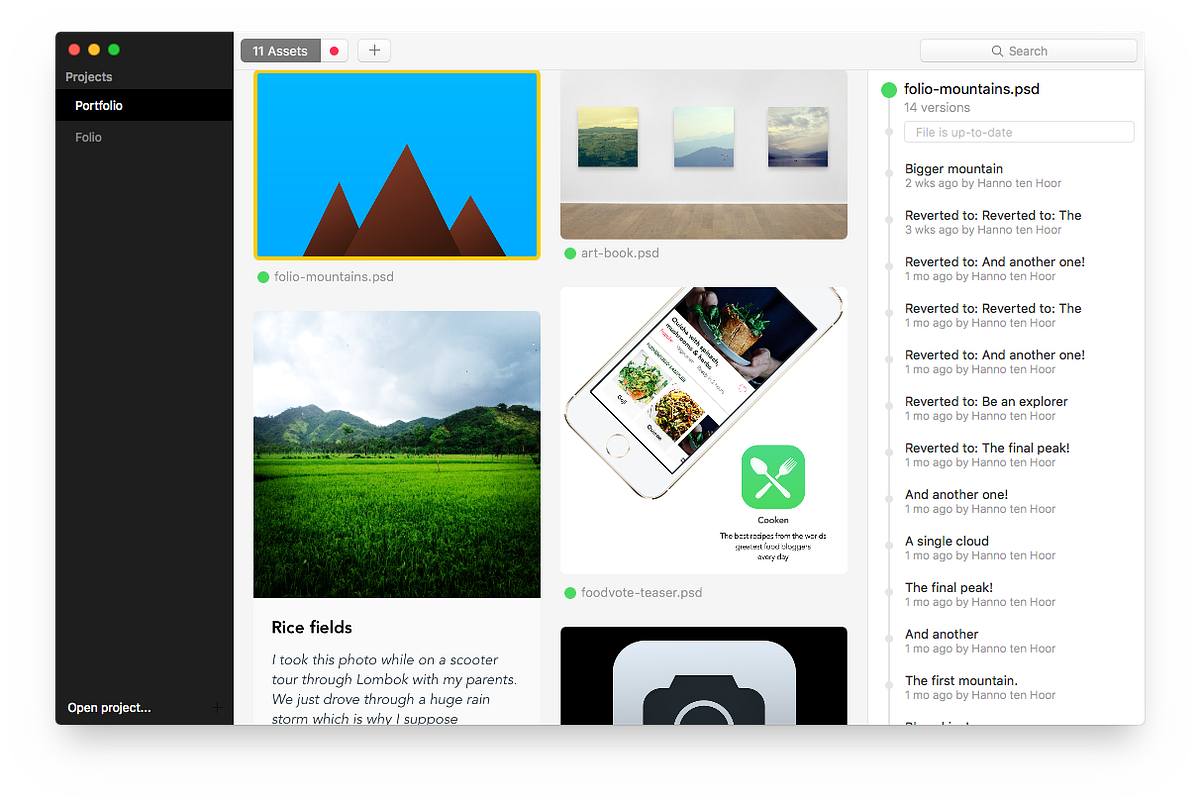The height and width of the screenshot is (804, 1200).
Task: Click timeline dot beside Bigger mountain
Action: click(x=888, y=172)
